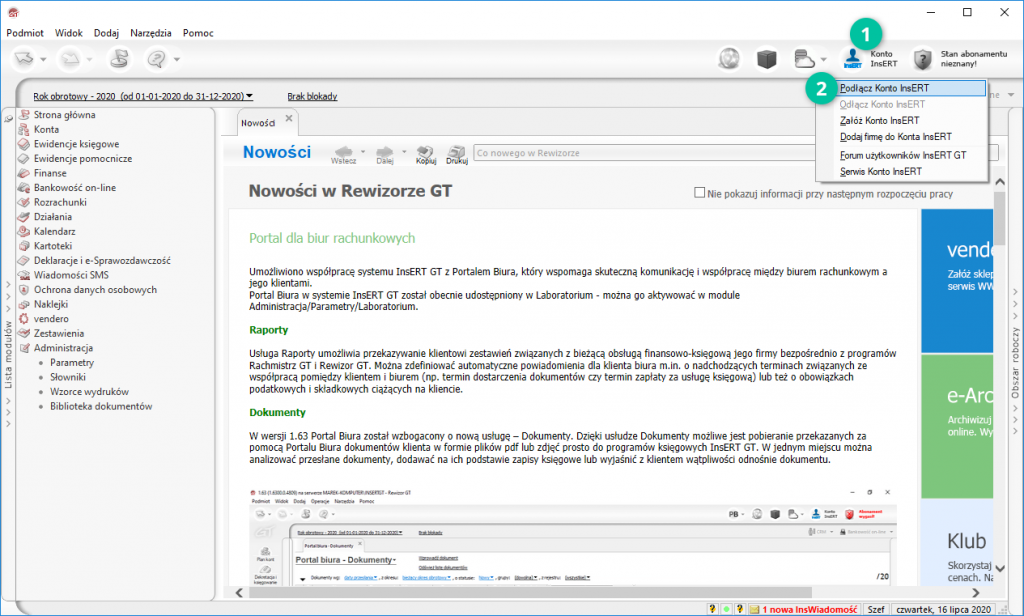The height and width of the screenshot is (616, 1024).
Task: Click the Konta module icon
Action: [x=24, y=129]
